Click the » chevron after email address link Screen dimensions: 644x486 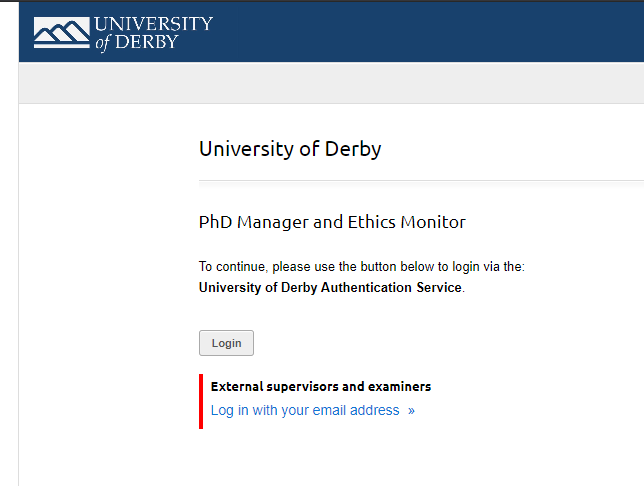coord(411,411)
